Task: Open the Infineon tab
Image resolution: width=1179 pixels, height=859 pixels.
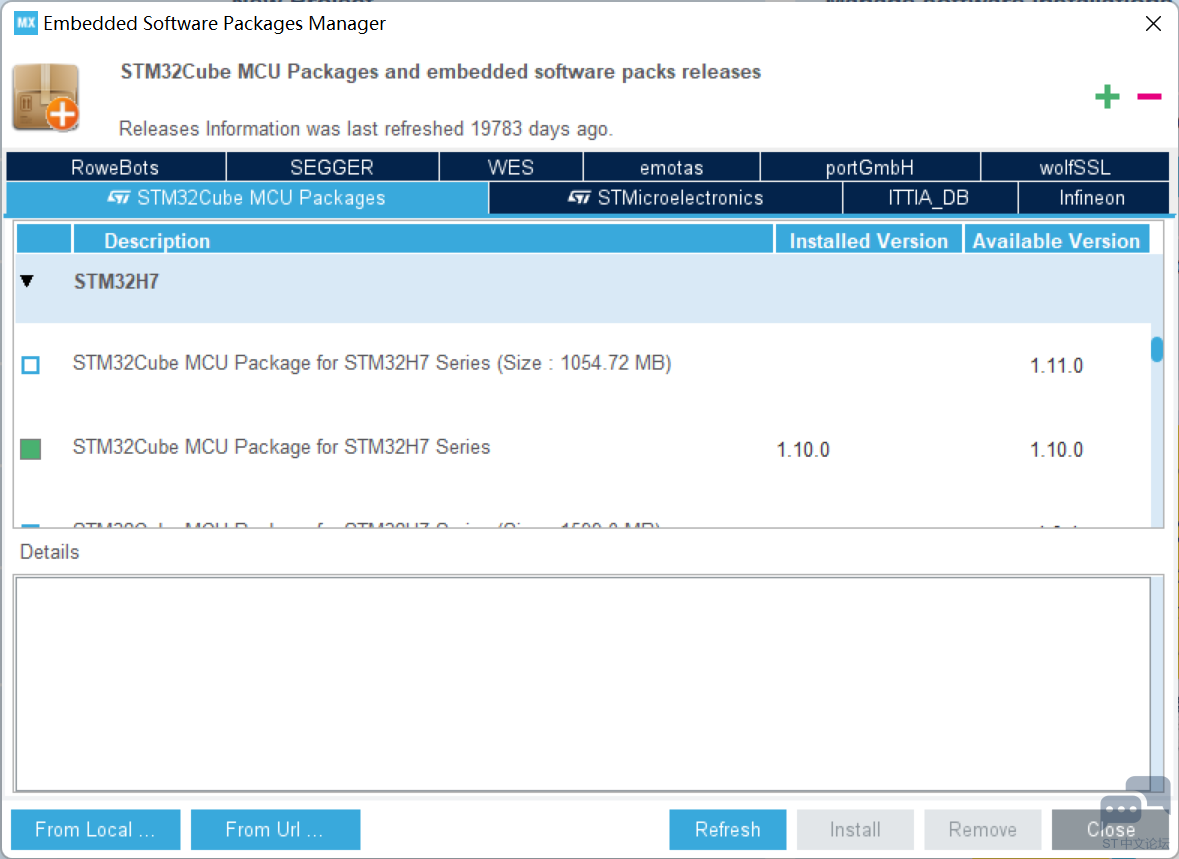Action: coord(1093,199)
